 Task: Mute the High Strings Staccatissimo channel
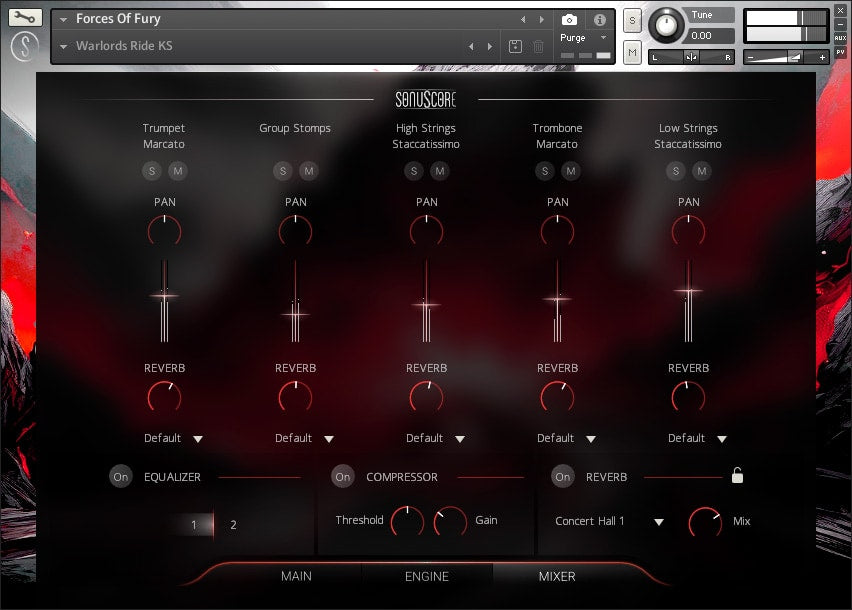440,171
